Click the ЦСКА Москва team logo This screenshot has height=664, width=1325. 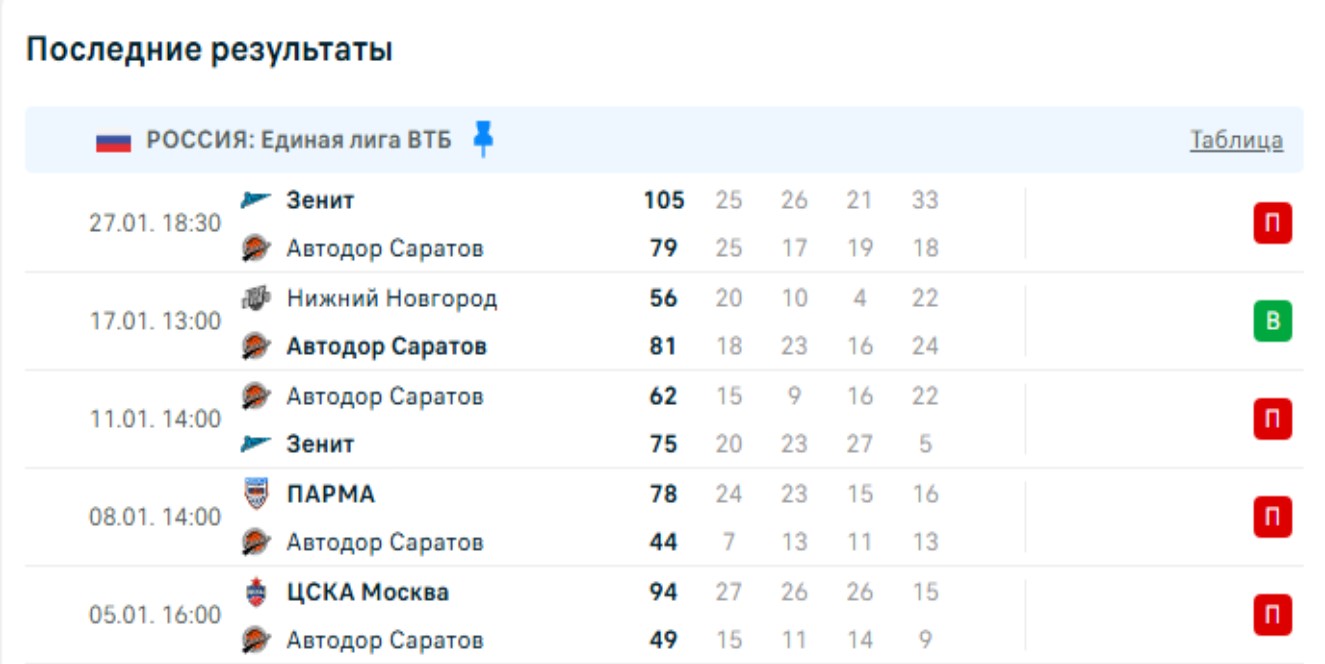point(256,592)
